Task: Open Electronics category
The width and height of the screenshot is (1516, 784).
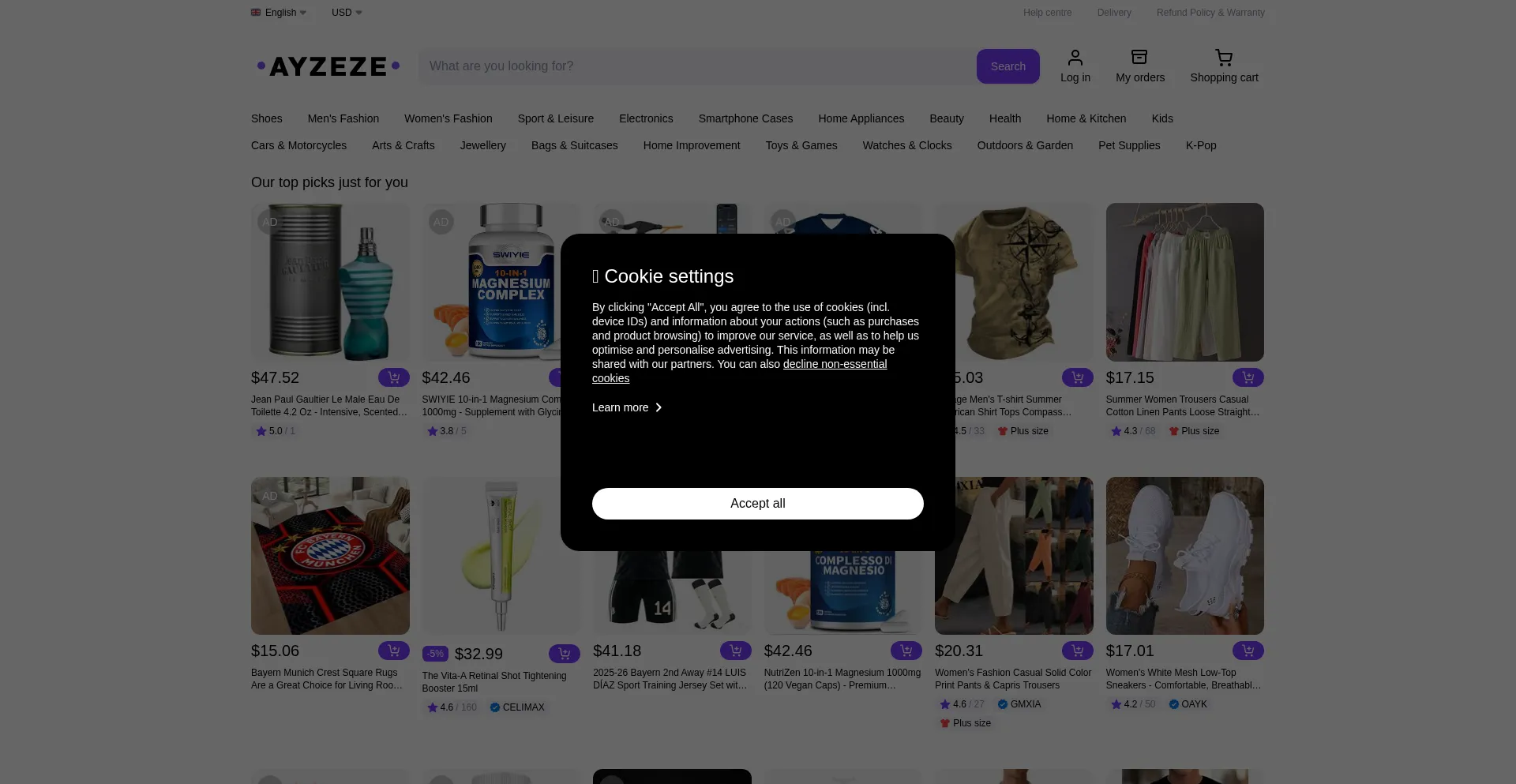Action: coord(646,118)
